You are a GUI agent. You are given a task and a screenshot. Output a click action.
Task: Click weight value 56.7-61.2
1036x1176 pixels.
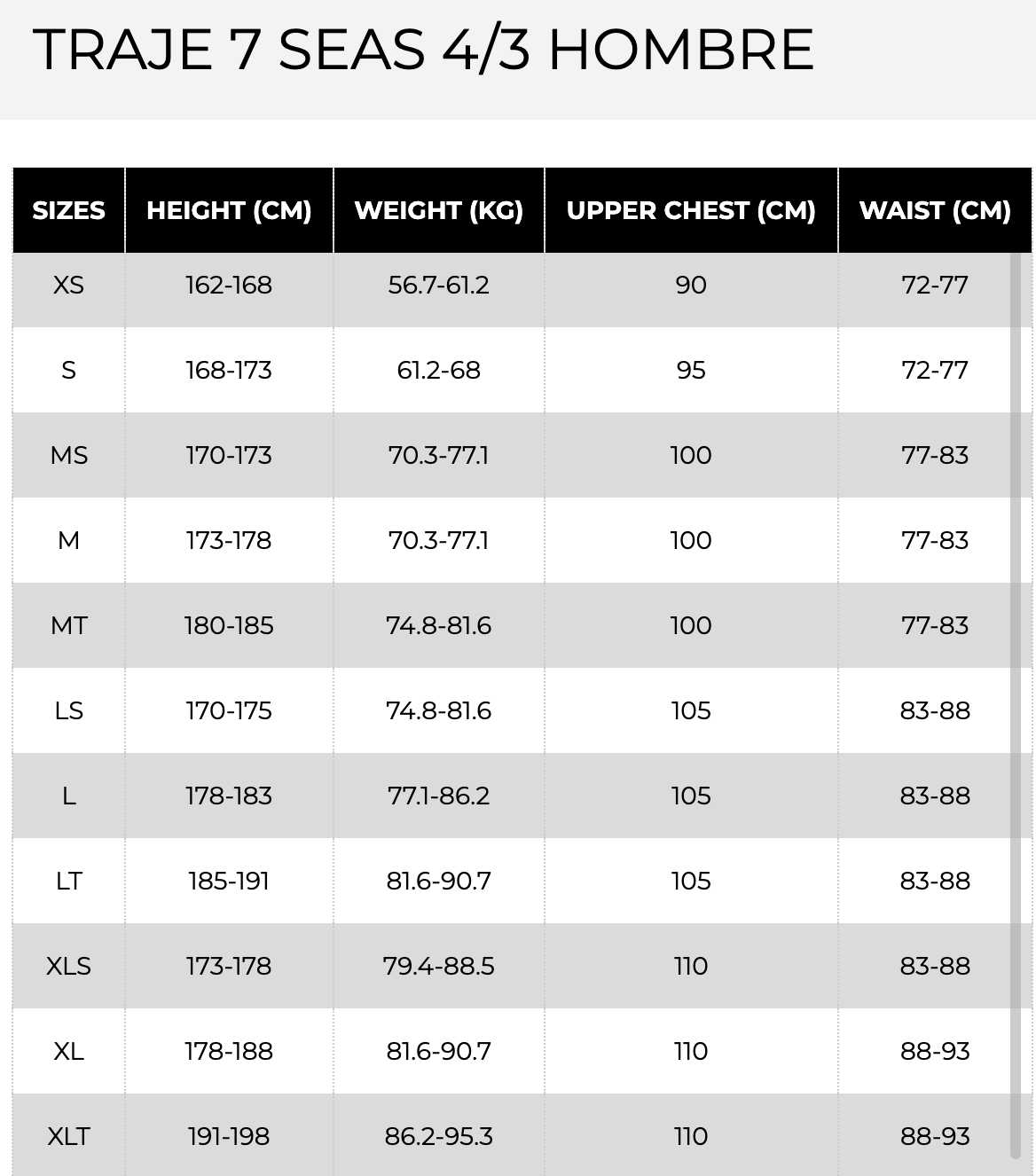pos(438,285)
